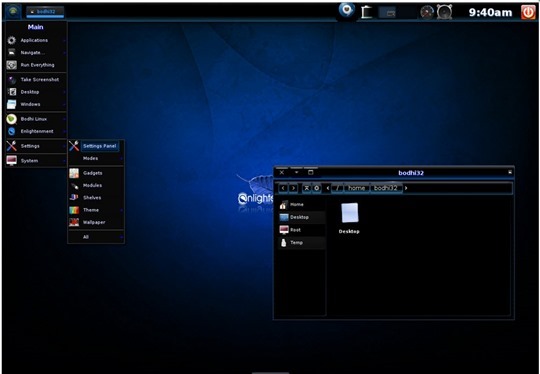540x374 pixels.
Task: Click the gear icon in file manager toolbar
Action: click(x=316, y=188)
